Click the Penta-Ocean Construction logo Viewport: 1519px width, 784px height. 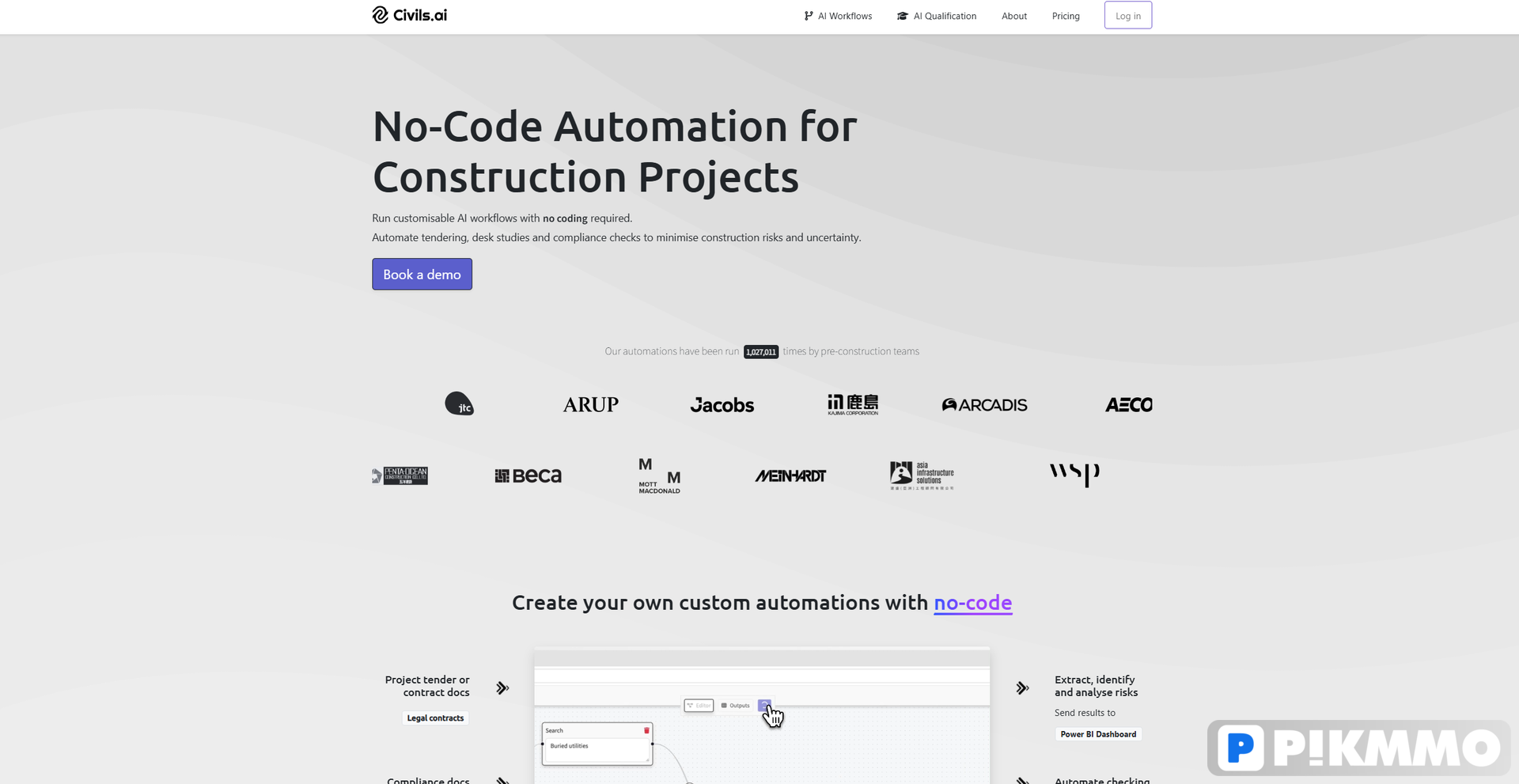pos(400,475)
